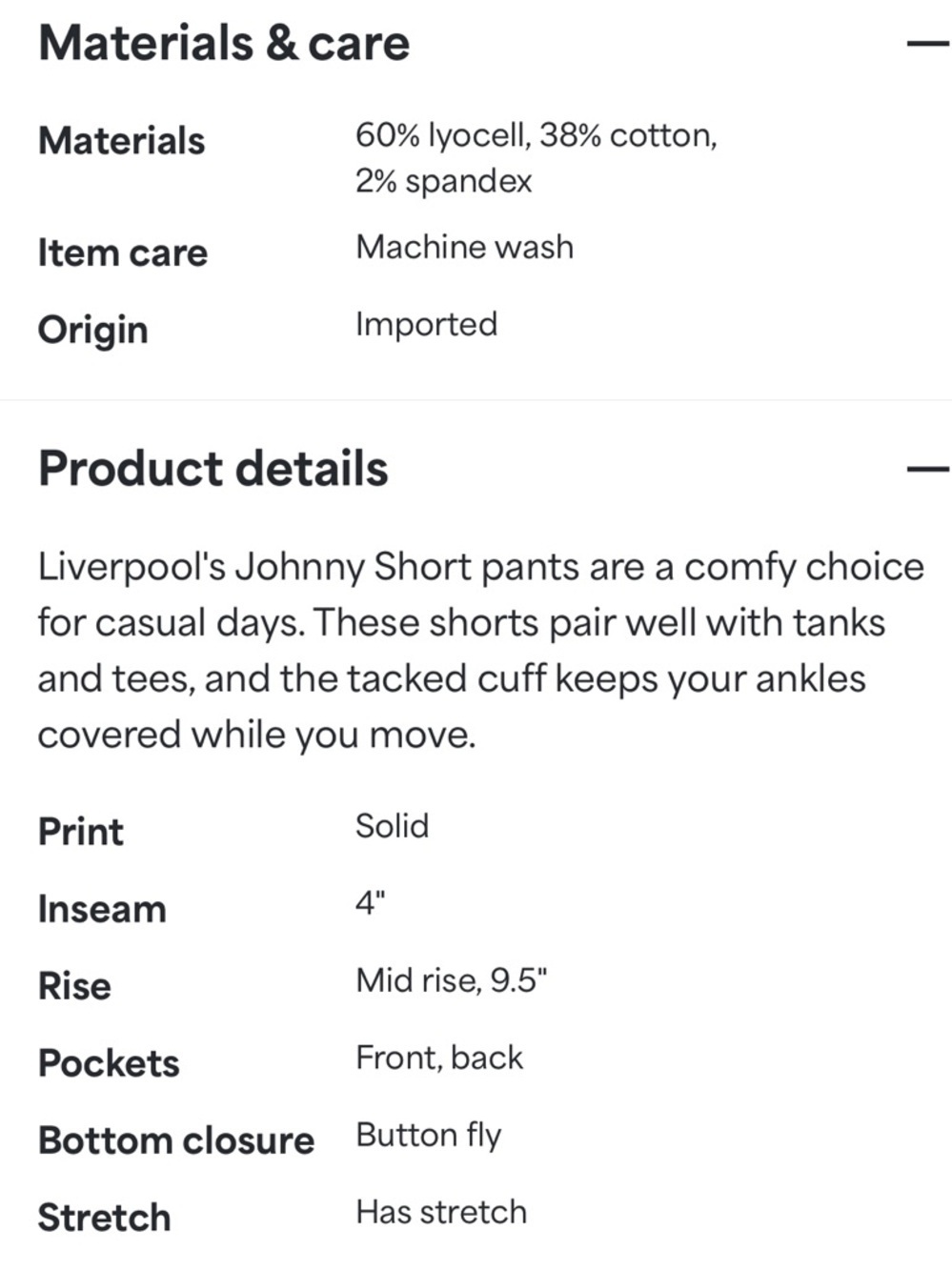952x1270 pixels.
Task: Click the Has stretch value
Action: [x=441, y=1212]
